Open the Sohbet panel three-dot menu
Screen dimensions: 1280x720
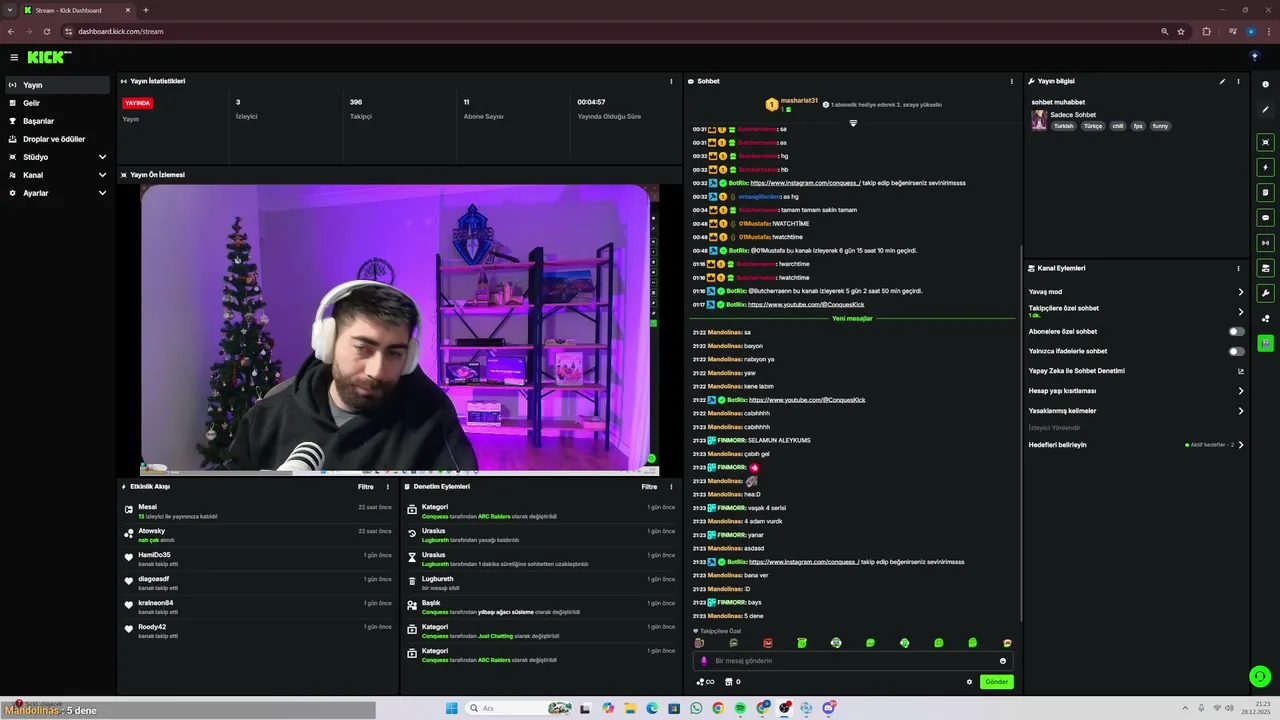coord(1011,81)
